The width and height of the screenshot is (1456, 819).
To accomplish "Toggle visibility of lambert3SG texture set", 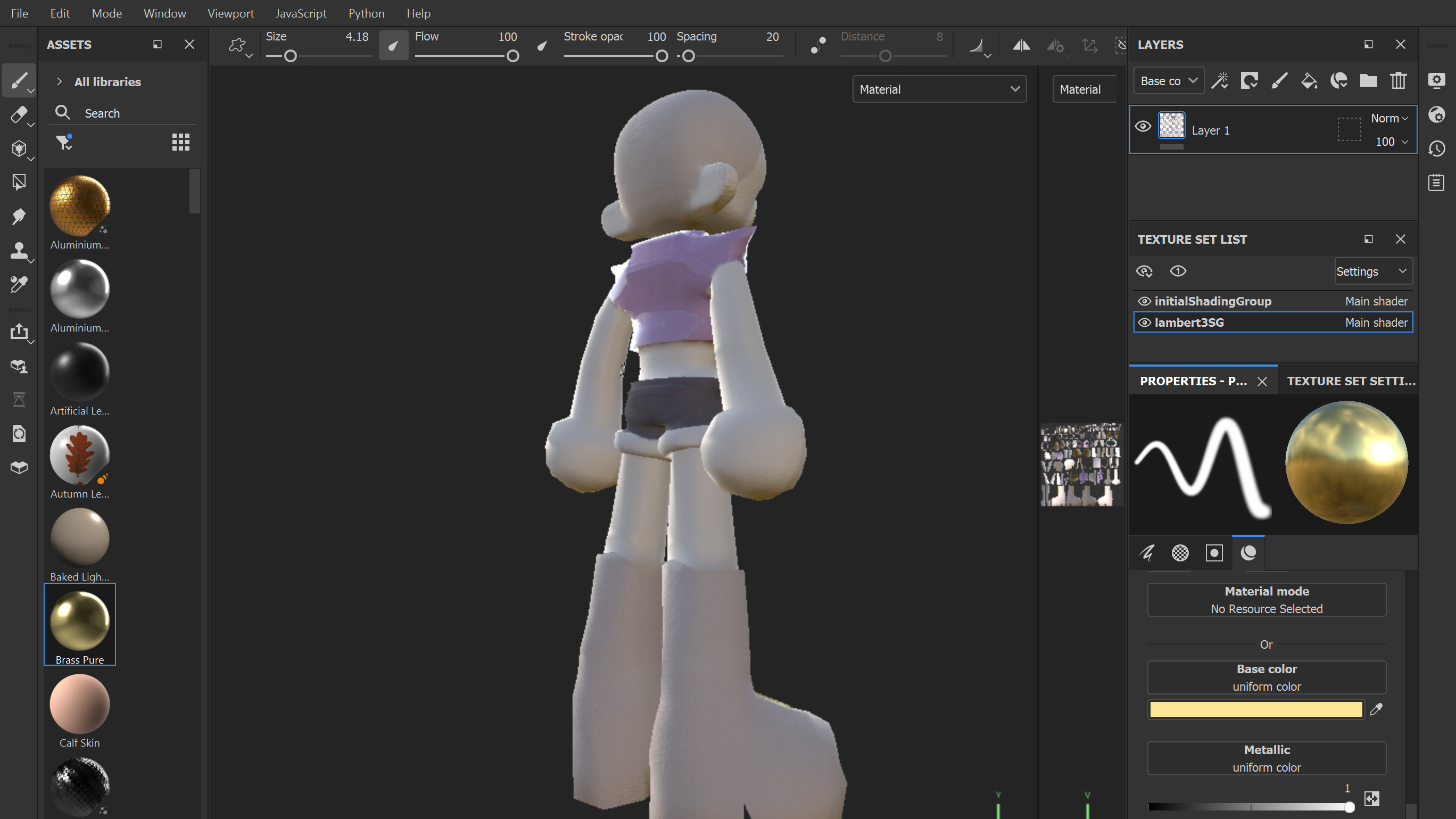I will (x=1144, y=322).
